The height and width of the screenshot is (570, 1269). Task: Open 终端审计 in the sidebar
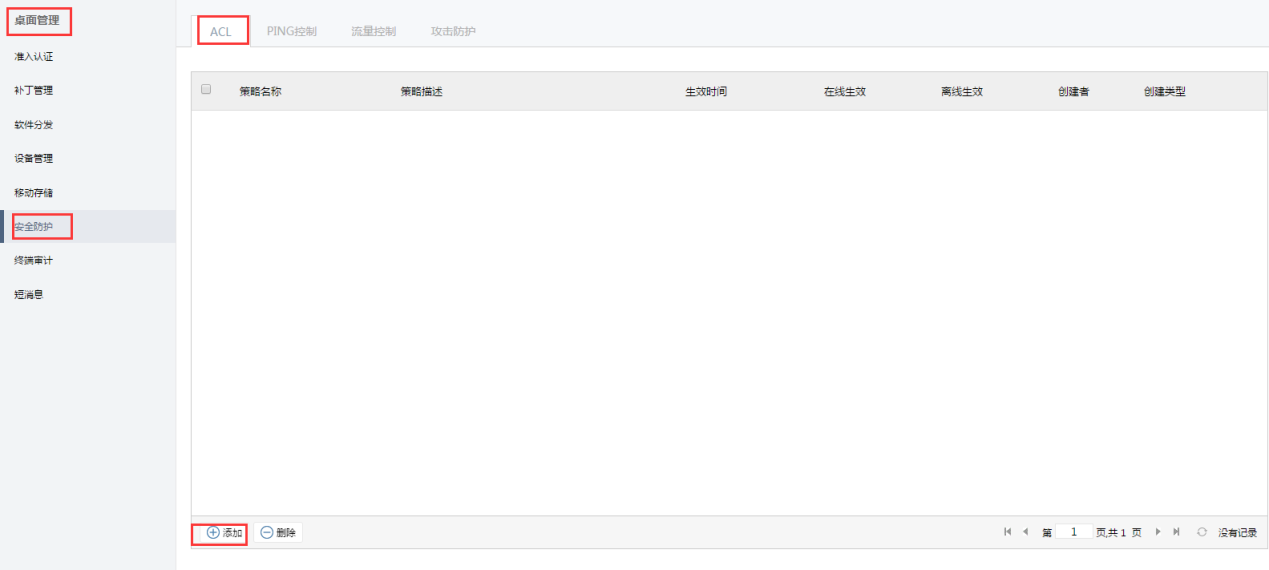click(34, 261)
